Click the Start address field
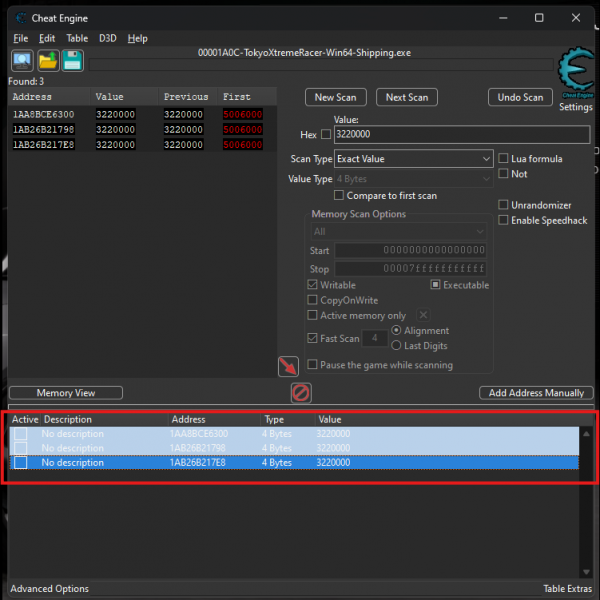The image size is (600, 600). pyautogui.click(x=411, y=250)
